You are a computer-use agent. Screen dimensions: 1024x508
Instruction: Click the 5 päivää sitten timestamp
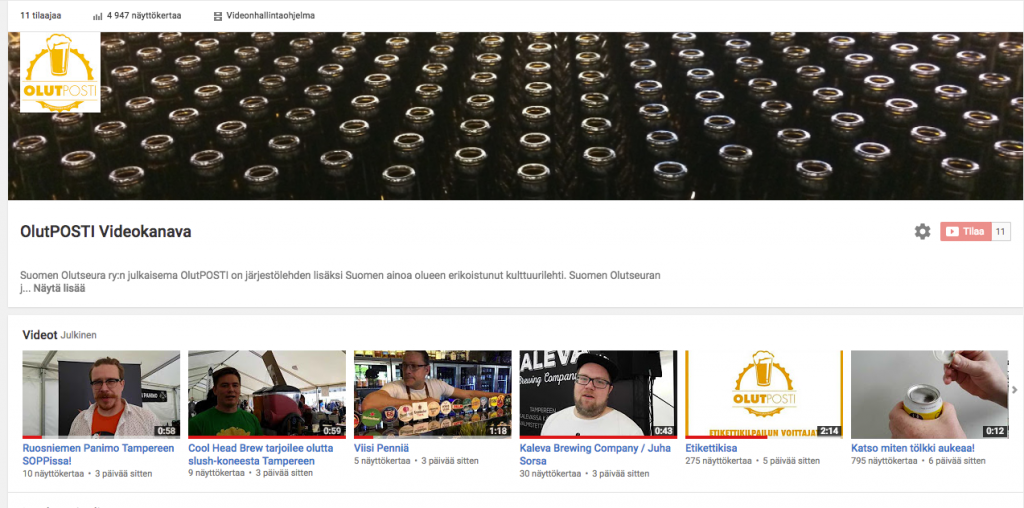pyautogui.click(x=792, y=461)
